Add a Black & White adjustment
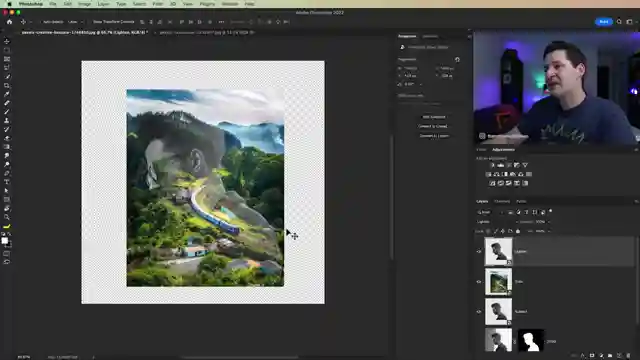 [504, 174]
